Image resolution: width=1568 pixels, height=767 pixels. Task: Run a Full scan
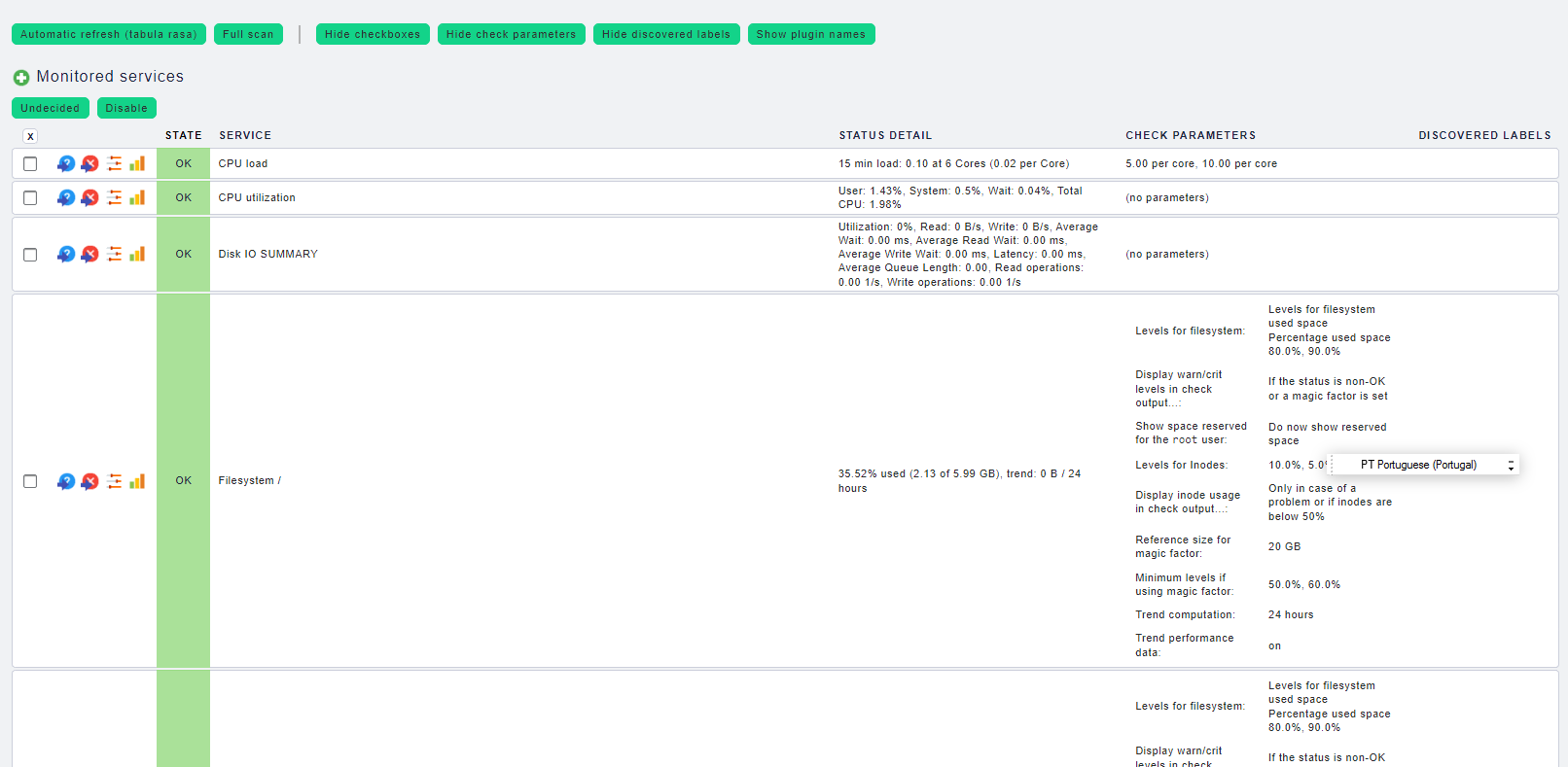248,34
